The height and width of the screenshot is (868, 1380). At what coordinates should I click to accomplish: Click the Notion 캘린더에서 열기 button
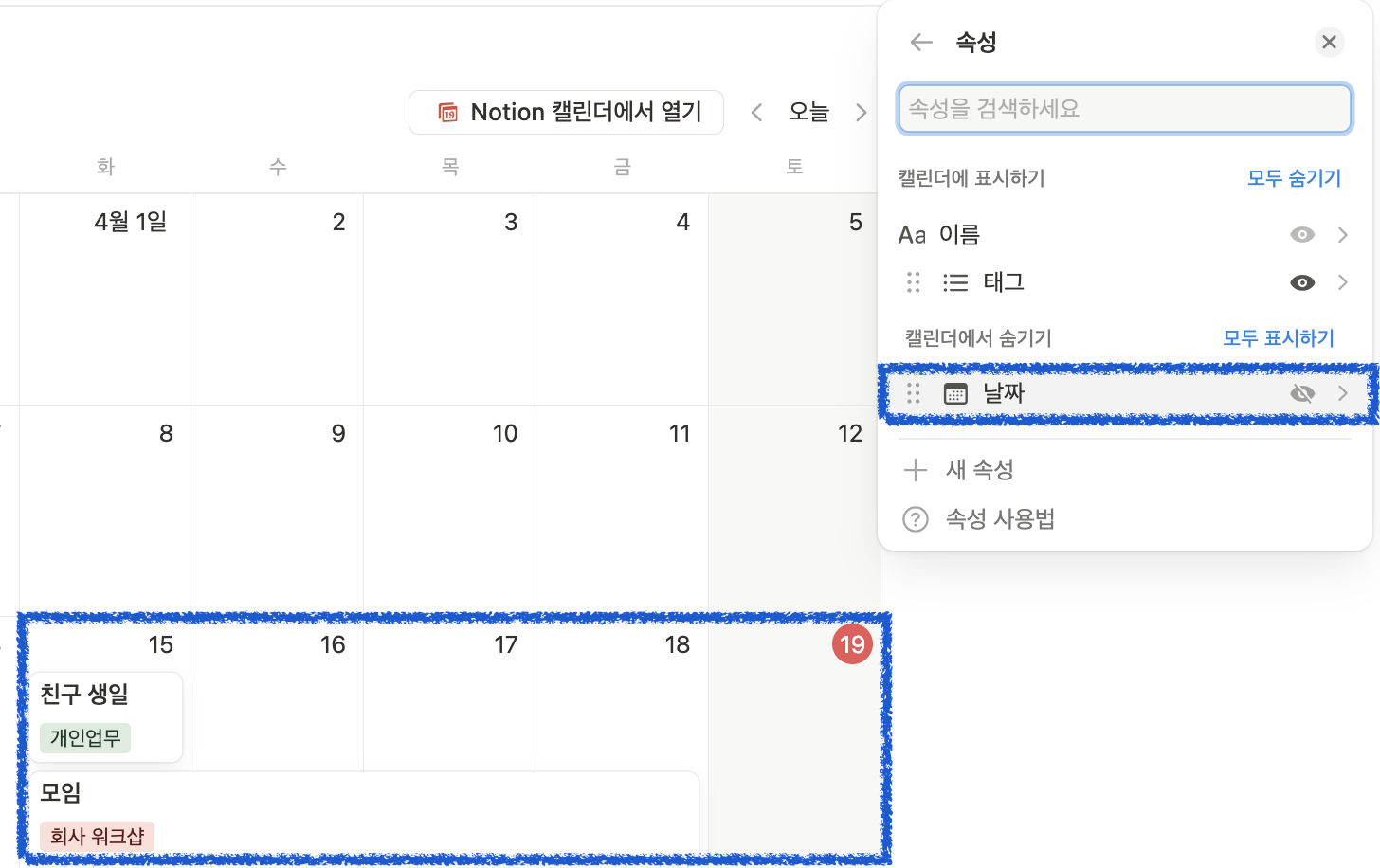[566, 112]
